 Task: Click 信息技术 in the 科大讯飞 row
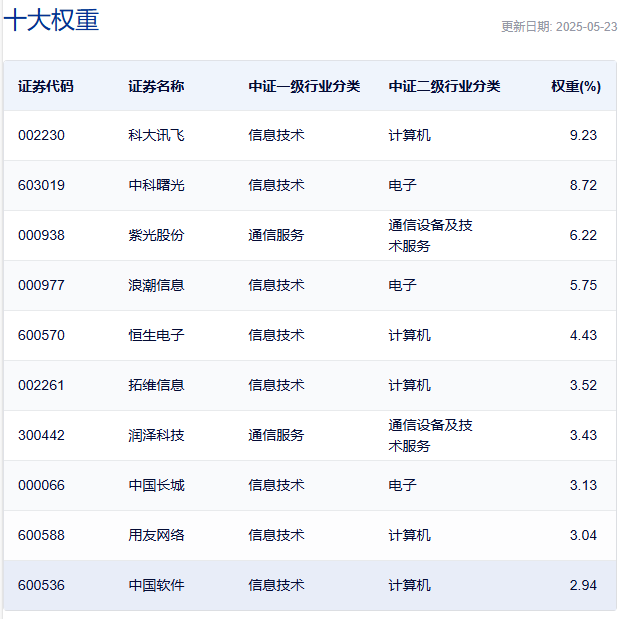(276, 135)
